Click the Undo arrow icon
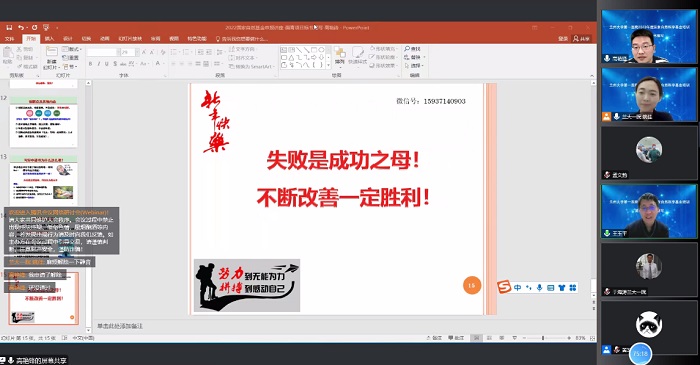Viewport: 700px width, 365px height. pyautogui.click(x=21, y=28)
